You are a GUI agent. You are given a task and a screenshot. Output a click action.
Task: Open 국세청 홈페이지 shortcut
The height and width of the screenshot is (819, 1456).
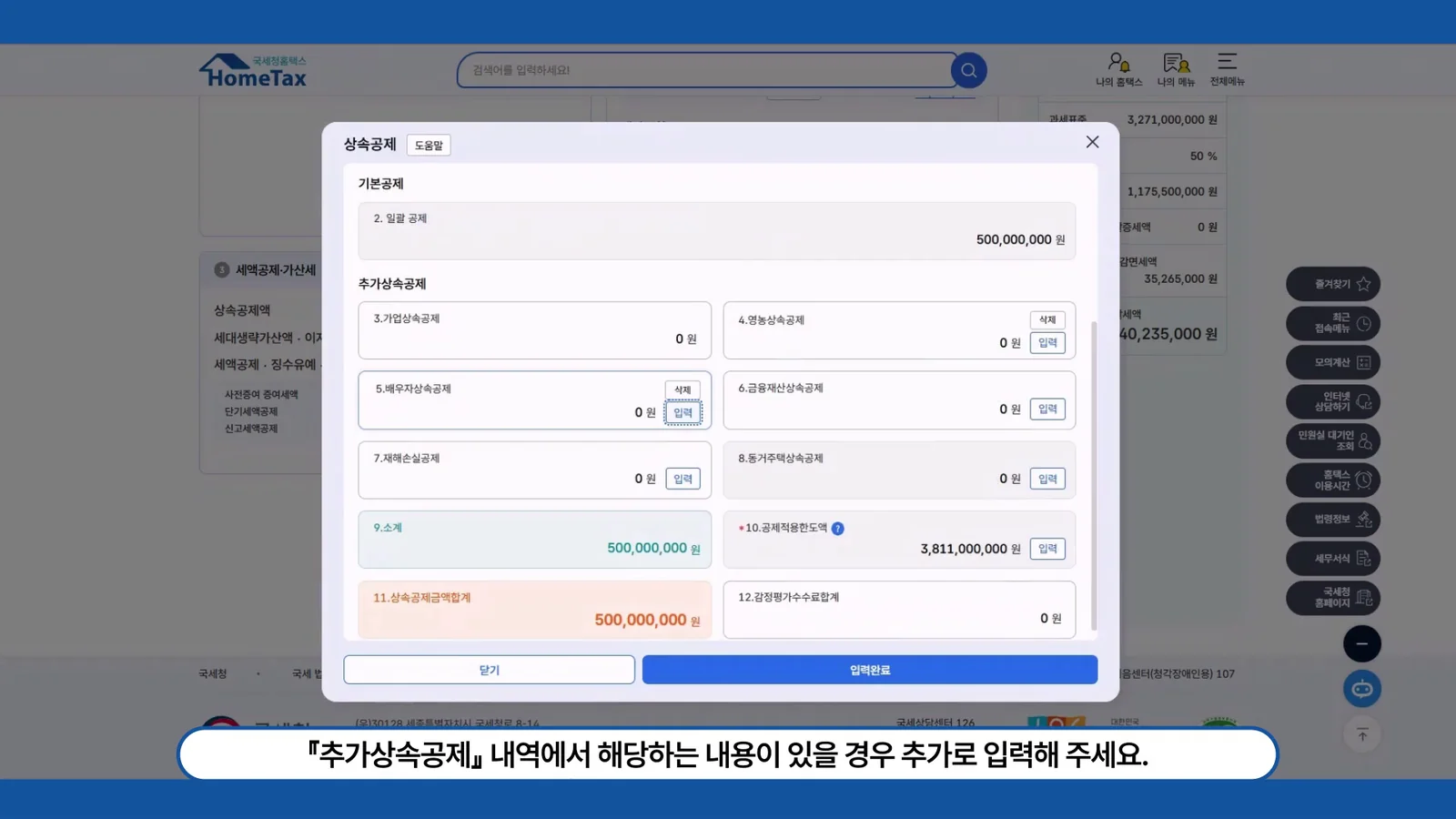(1333, 597)
